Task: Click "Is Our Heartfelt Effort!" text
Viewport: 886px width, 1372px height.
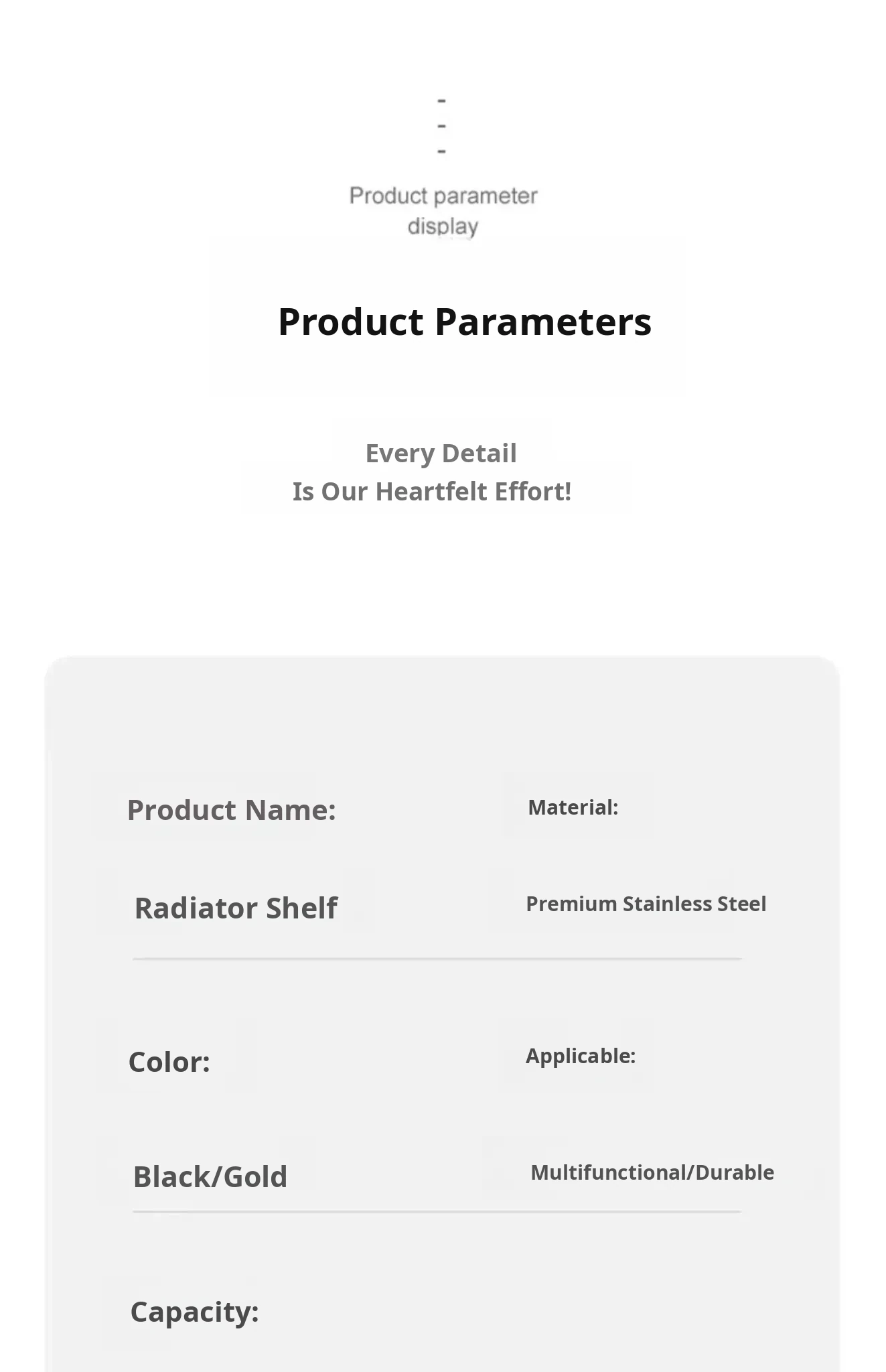Action: coord(432,492)
